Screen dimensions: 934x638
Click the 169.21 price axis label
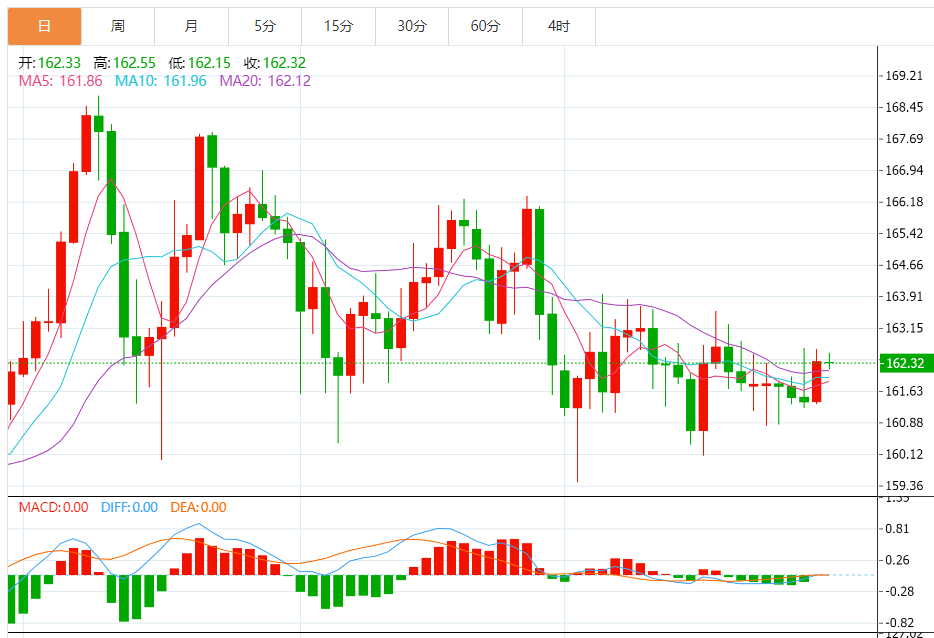904,76
